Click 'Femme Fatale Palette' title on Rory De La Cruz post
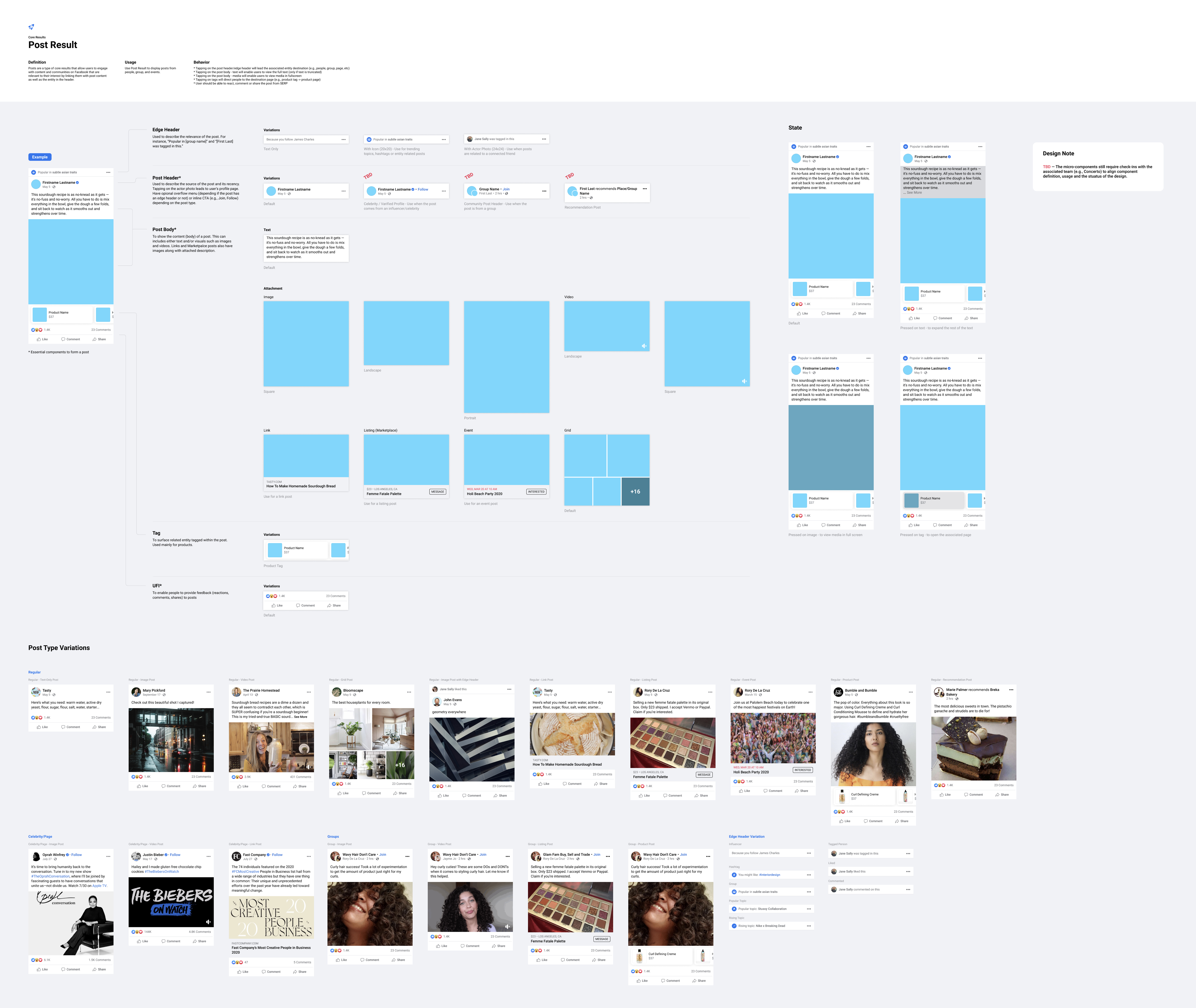This screenshot has width=1196, height=1008. 650,777
